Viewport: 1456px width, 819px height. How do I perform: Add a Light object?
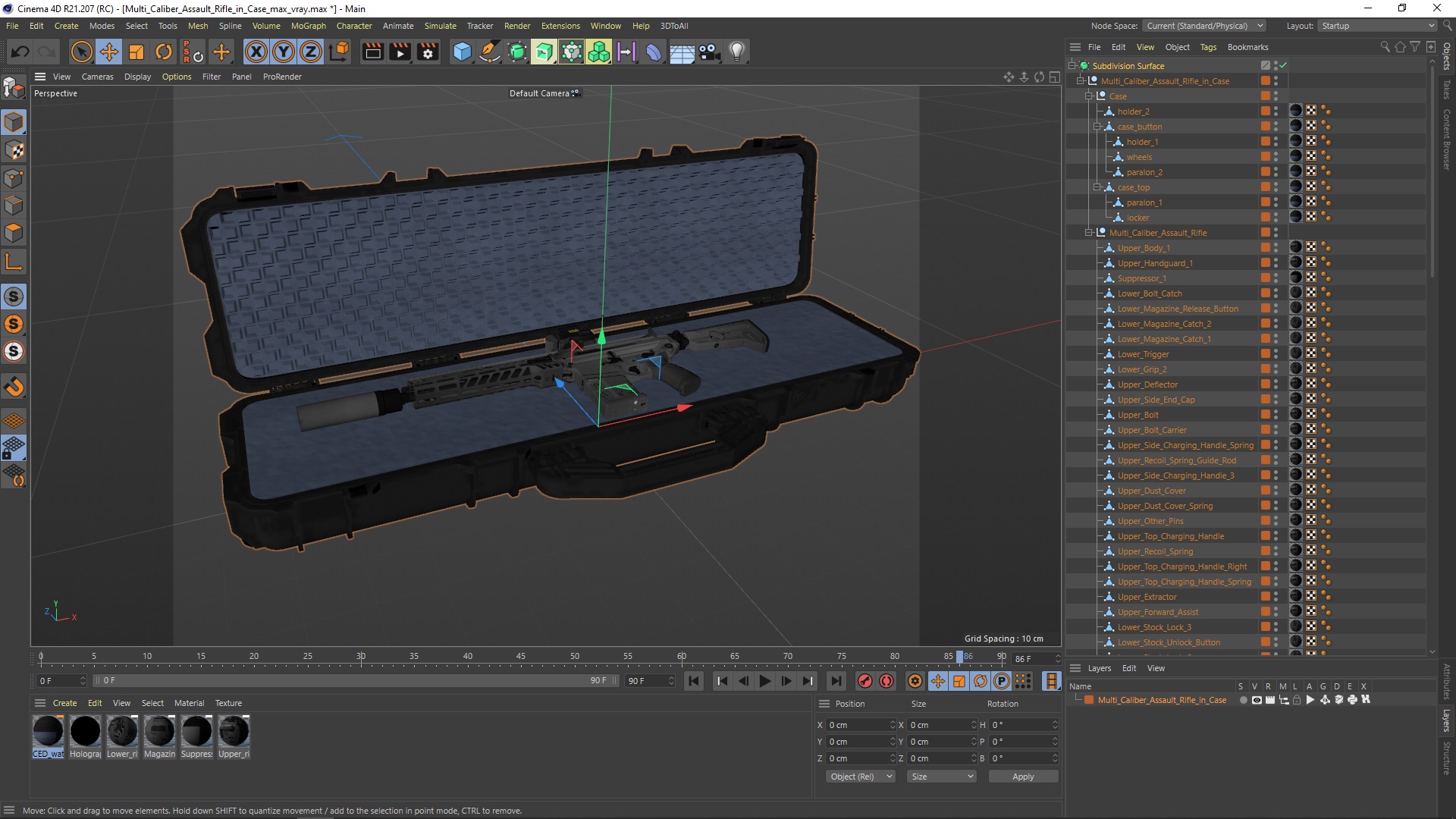[736, 52]
